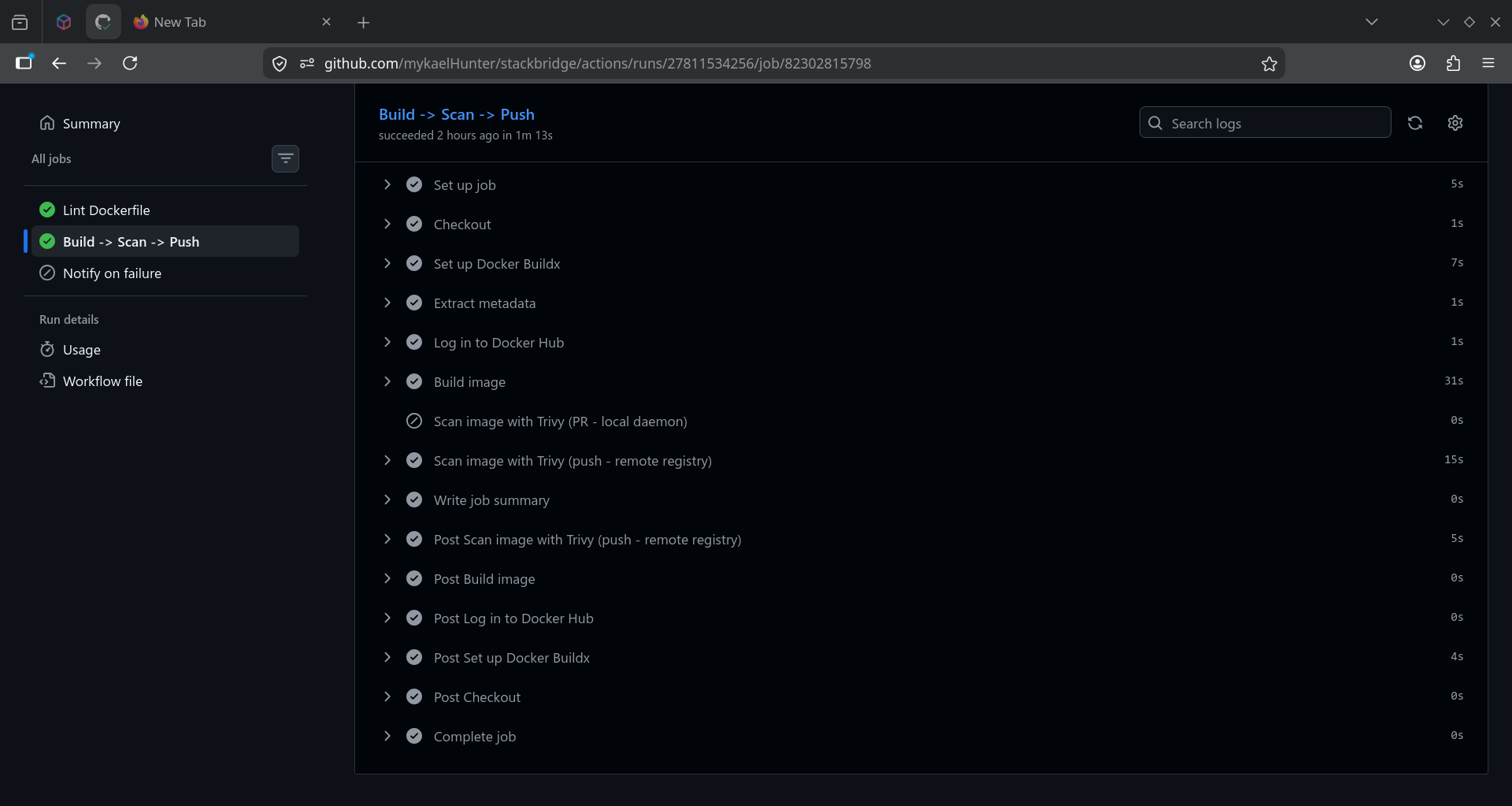Select the Notify on failure job

(x=165, y=273)
